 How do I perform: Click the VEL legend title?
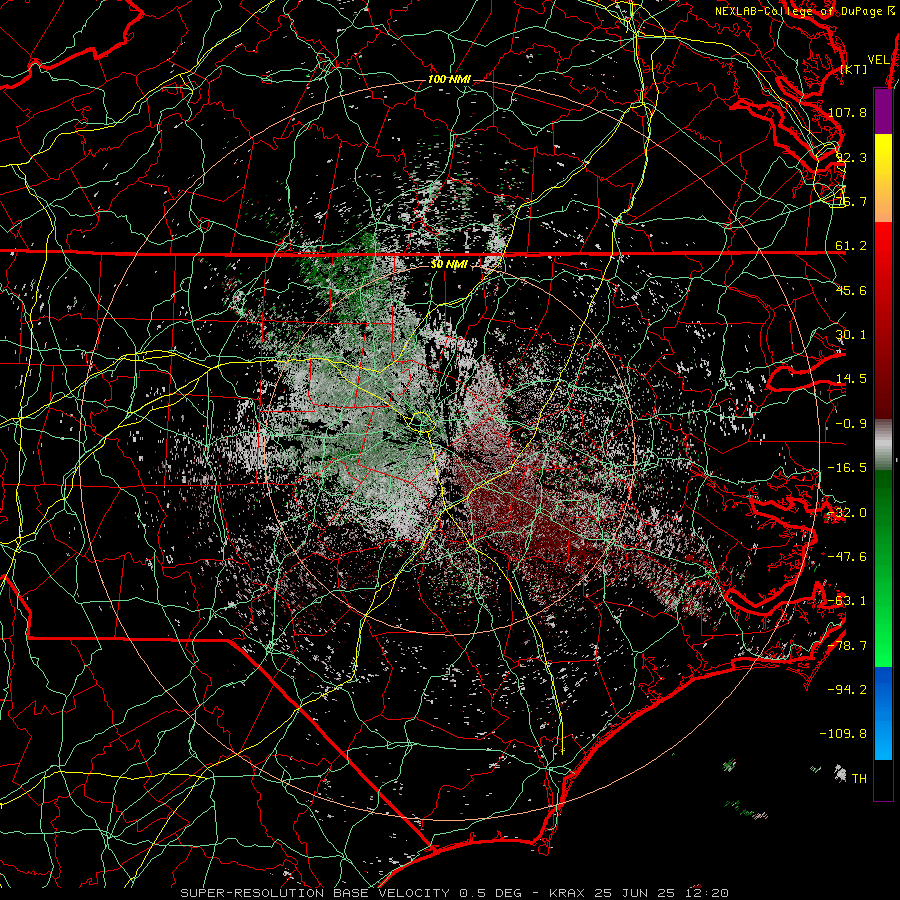pyautogui.click(x=878, y=60)
